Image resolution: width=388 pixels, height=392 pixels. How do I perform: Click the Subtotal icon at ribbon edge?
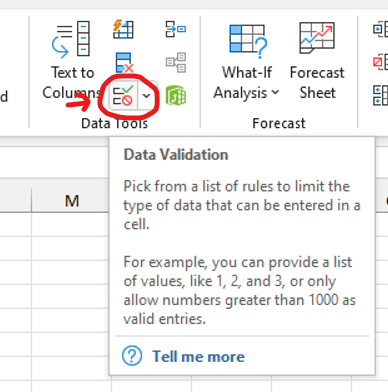tap(381, 95)
